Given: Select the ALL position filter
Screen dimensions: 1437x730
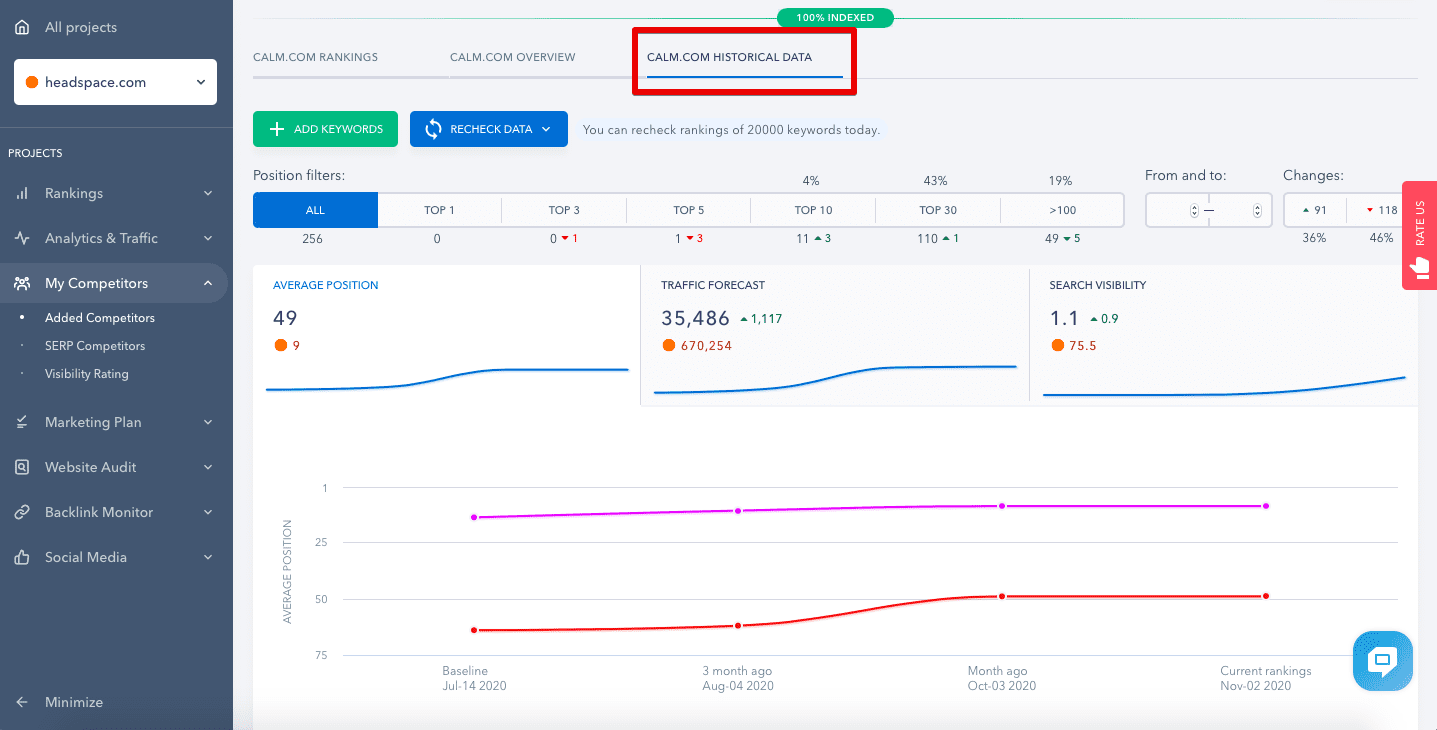Looking at the screenshot, I should [315, 210].
